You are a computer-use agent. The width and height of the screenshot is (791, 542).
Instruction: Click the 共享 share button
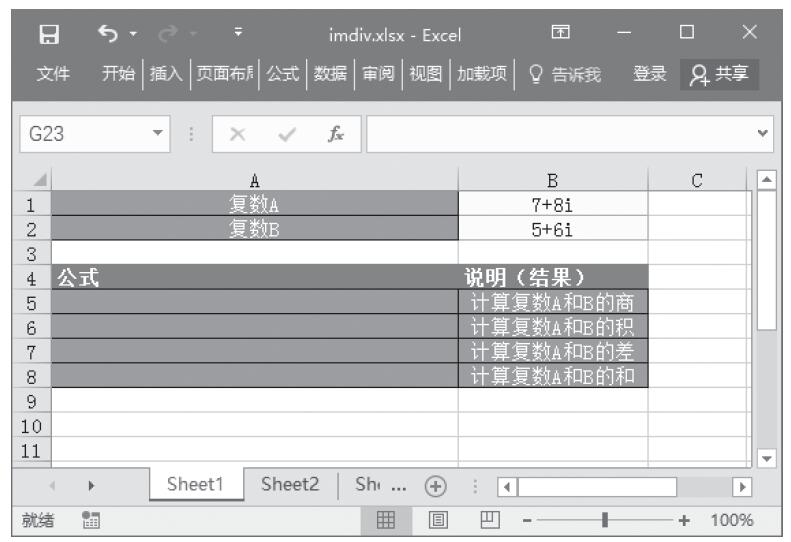tap(720, 73)
